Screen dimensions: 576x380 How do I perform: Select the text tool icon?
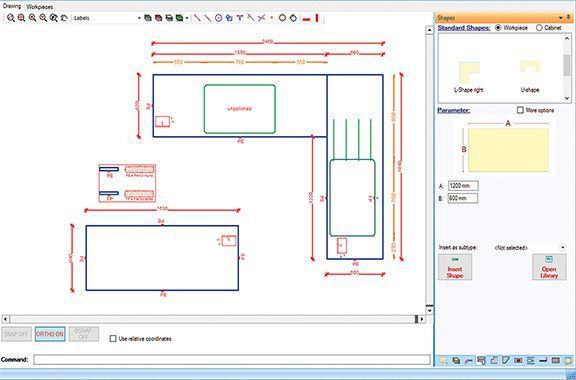coord(240,18)
